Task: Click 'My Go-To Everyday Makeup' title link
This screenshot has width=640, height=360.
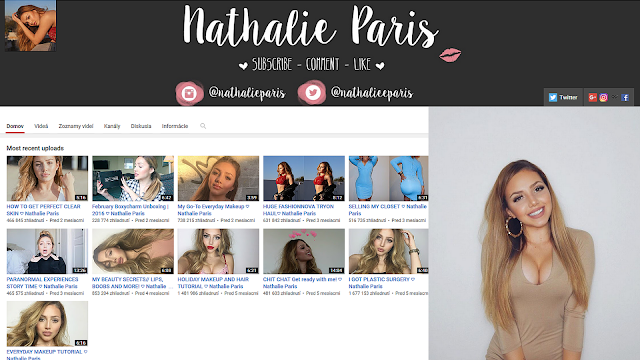Action: pos(213,210)
